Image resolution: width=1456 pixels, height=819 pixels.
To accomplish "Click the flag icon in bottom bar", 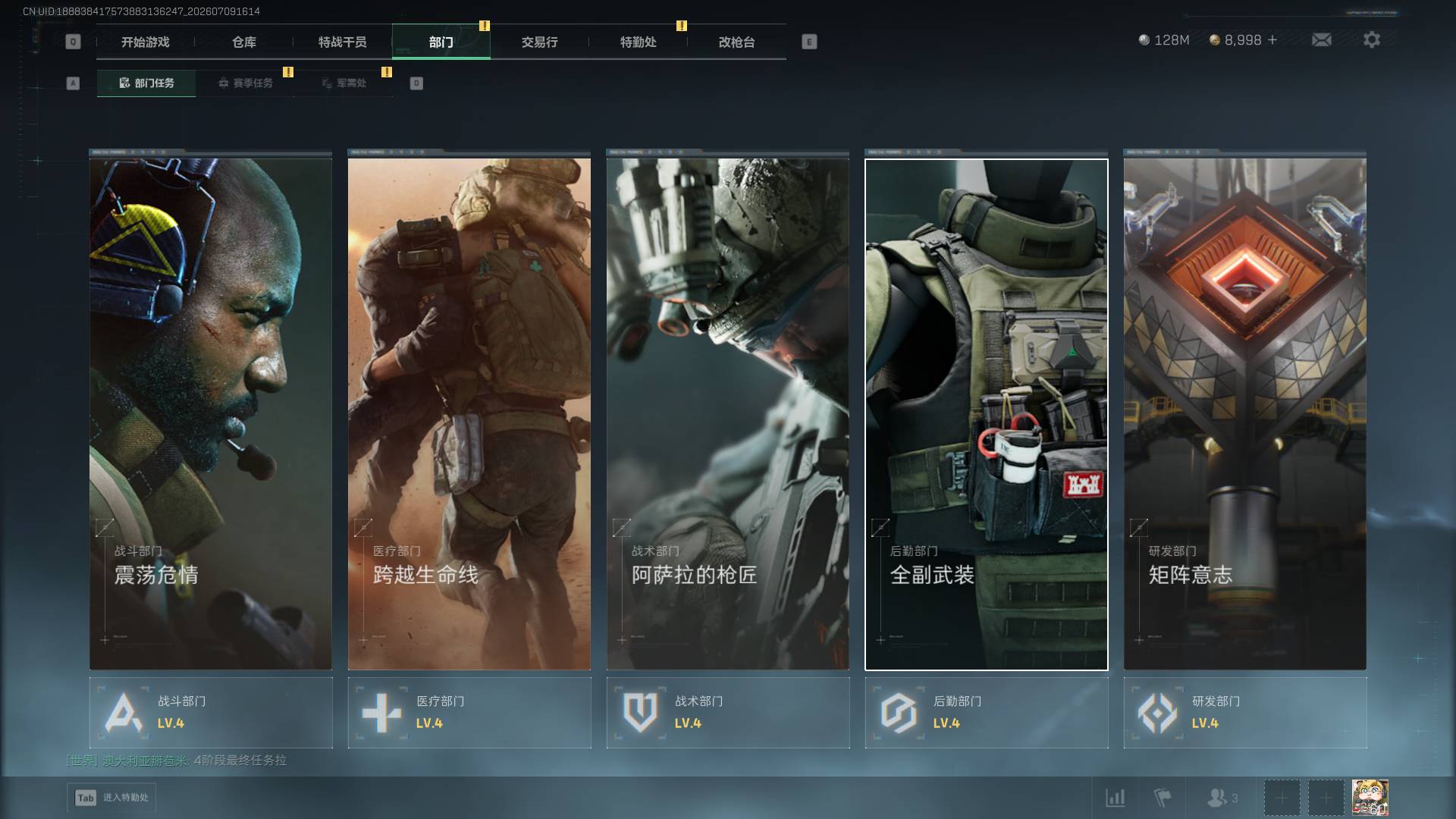I will [1162, 797].
